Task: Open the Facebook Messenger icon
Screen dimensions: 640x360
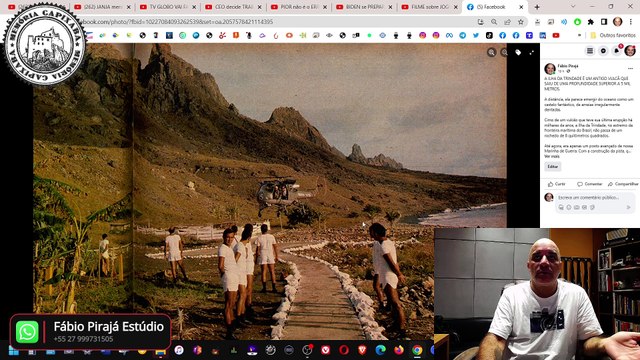Action: click(x=603, y=51)
